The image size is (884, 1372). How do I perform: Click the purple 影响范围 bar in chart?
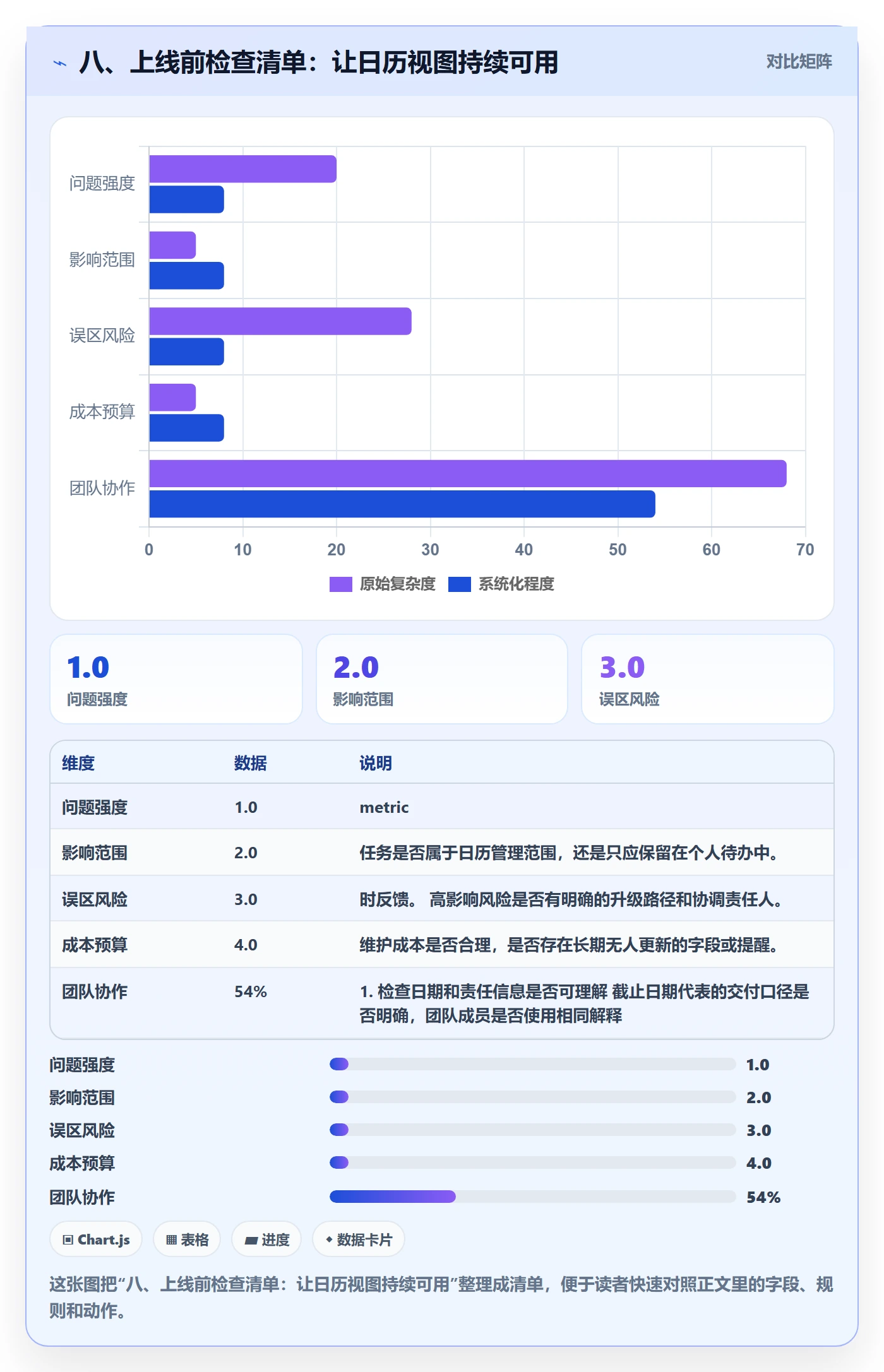coord(172,245)
